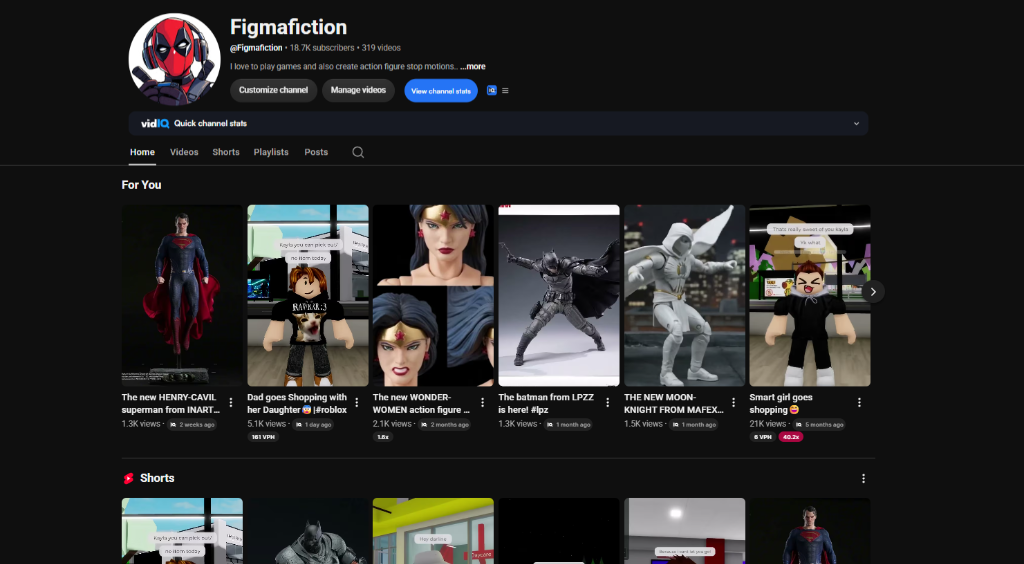Image resolution: width=1024 pixels, height=564 pixels.
Task: Open the vidIQ hamburger menu icon
Action: click(505, 91)
